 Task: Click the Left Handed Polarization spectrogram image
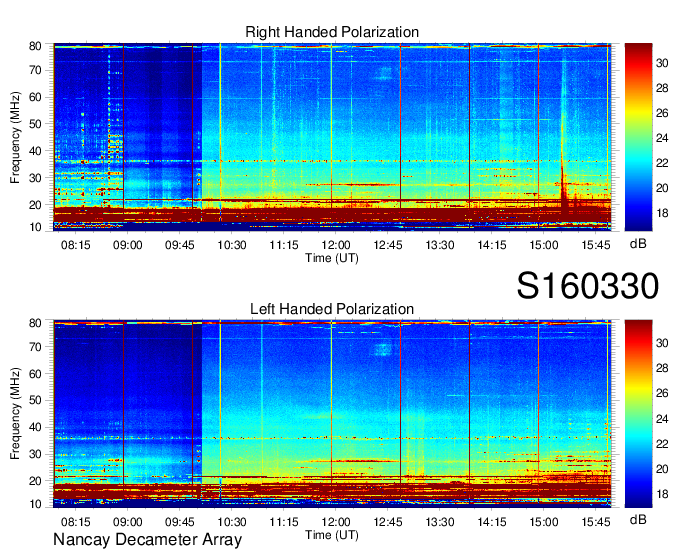(x=332, y=414)
